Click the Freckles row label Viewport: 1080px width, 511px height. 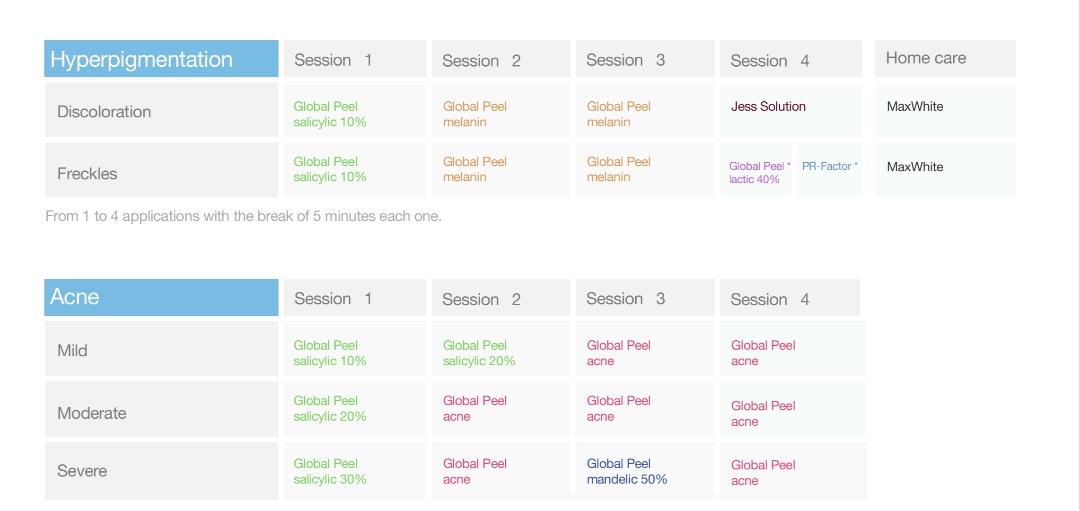[x=161, y=173]
